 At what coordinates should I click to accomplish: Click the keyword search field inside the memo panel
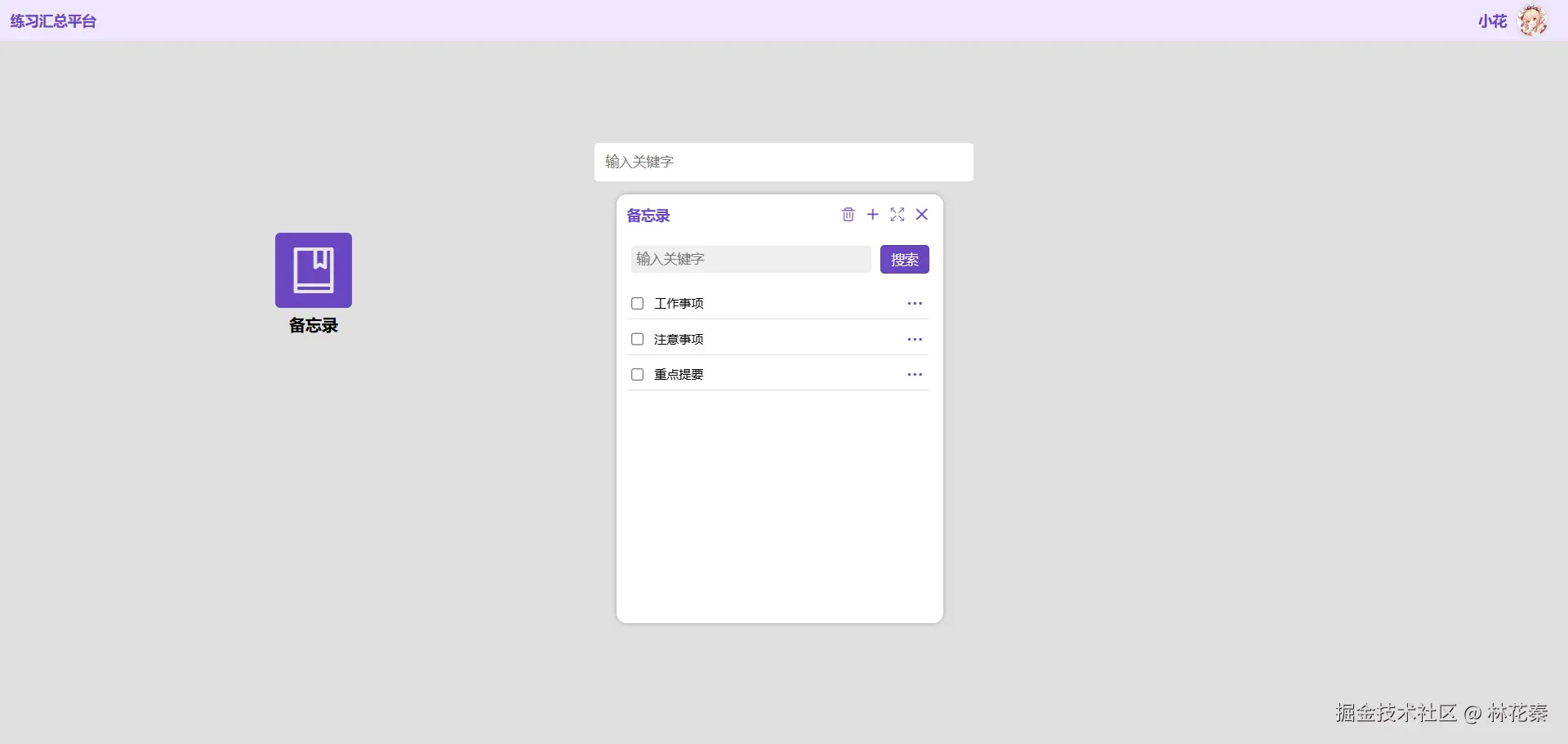point(751,259)
